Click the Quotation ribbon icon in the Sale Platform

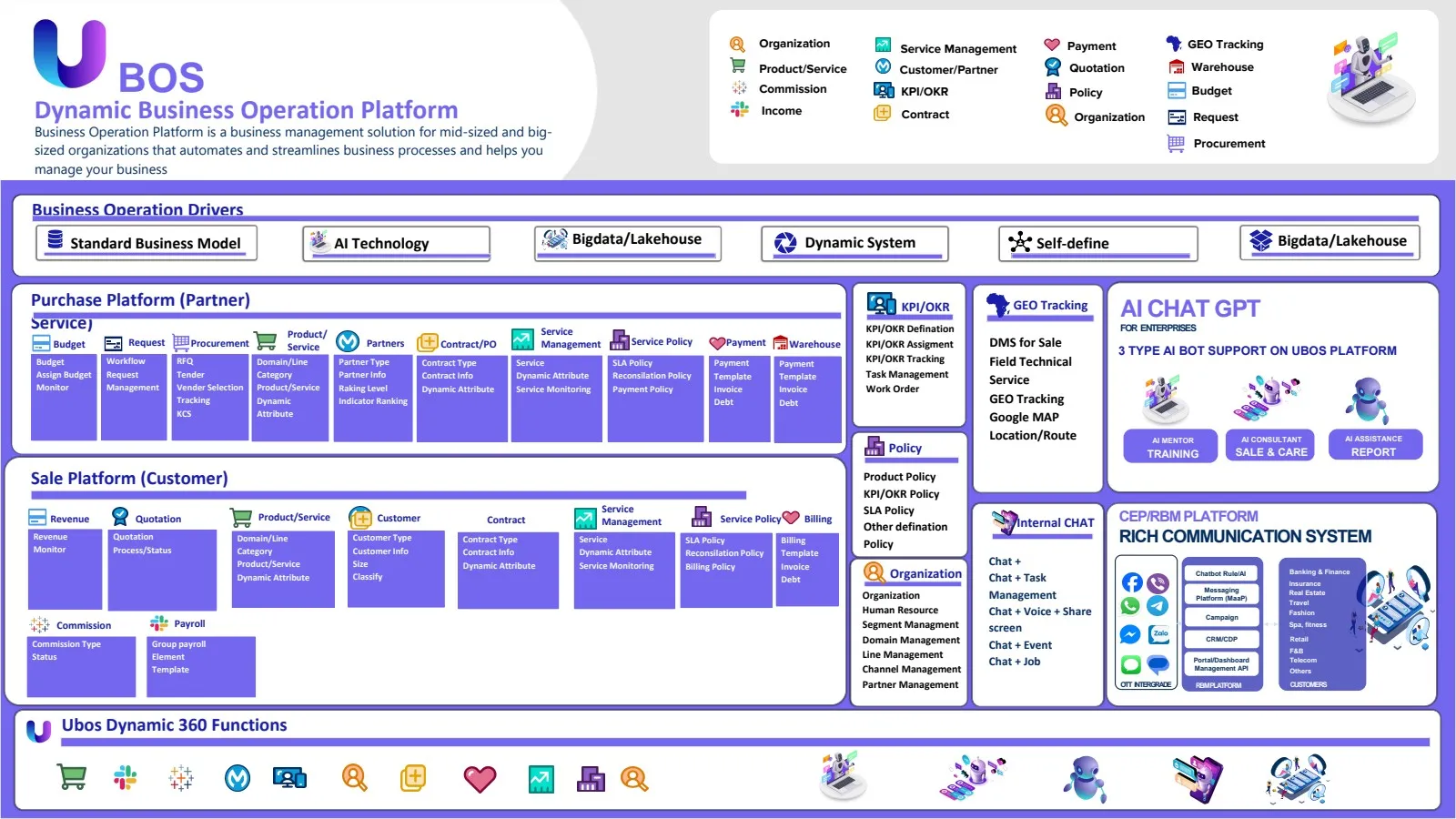[120, 517]
